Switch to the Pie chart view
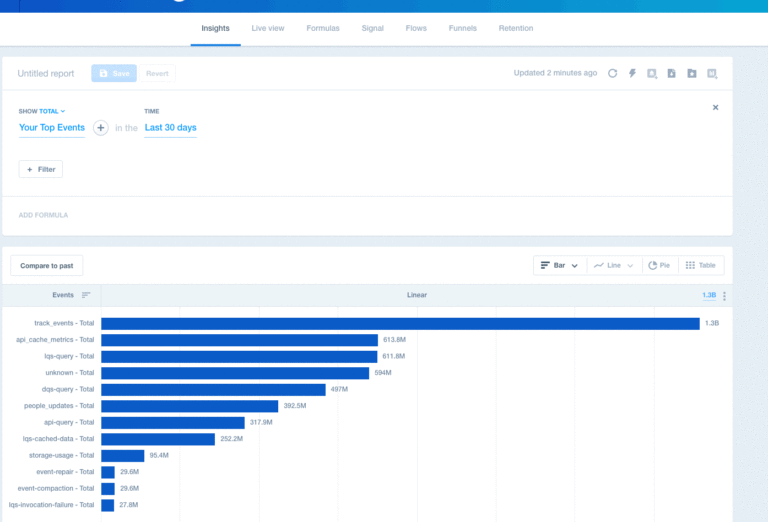Viewport: 768px width, 522px height. coord(659,265)
